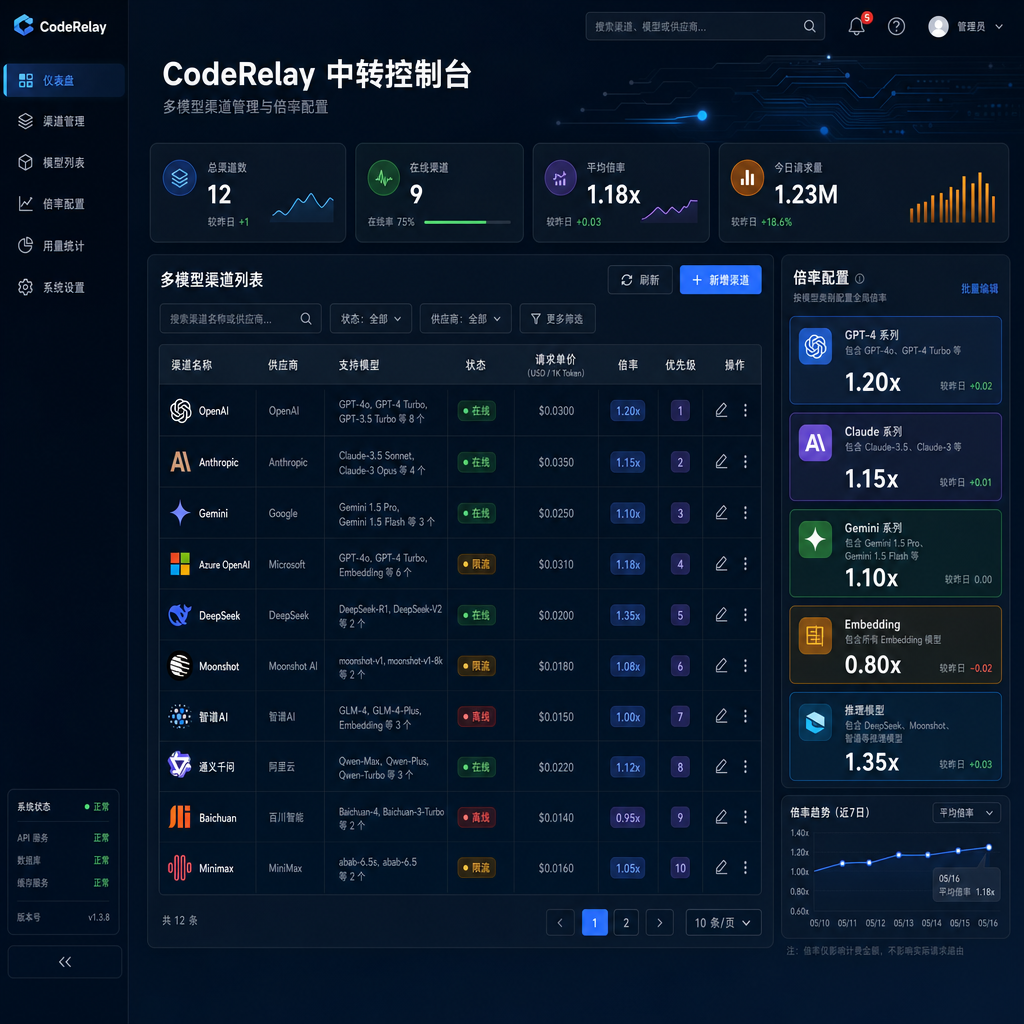Edit the Baichuan channel

(721, 817)
